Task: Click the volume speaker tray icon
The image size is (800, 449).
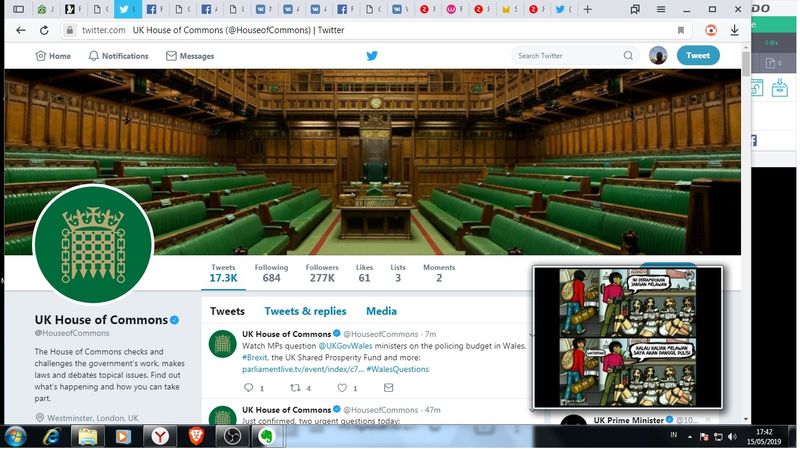Action: (x=732, y=437)
